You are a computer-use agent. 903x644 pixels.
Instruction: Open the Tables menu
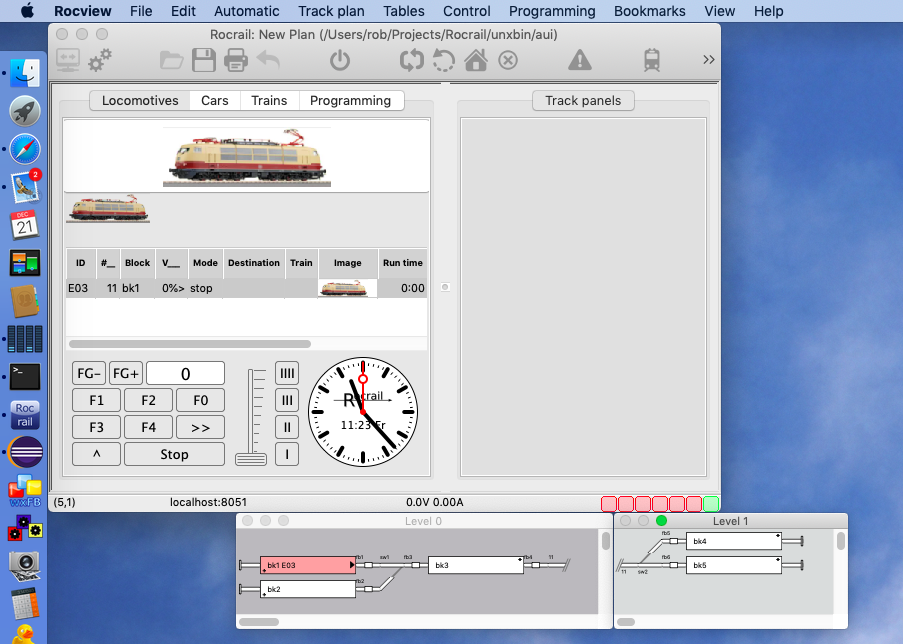404,11
